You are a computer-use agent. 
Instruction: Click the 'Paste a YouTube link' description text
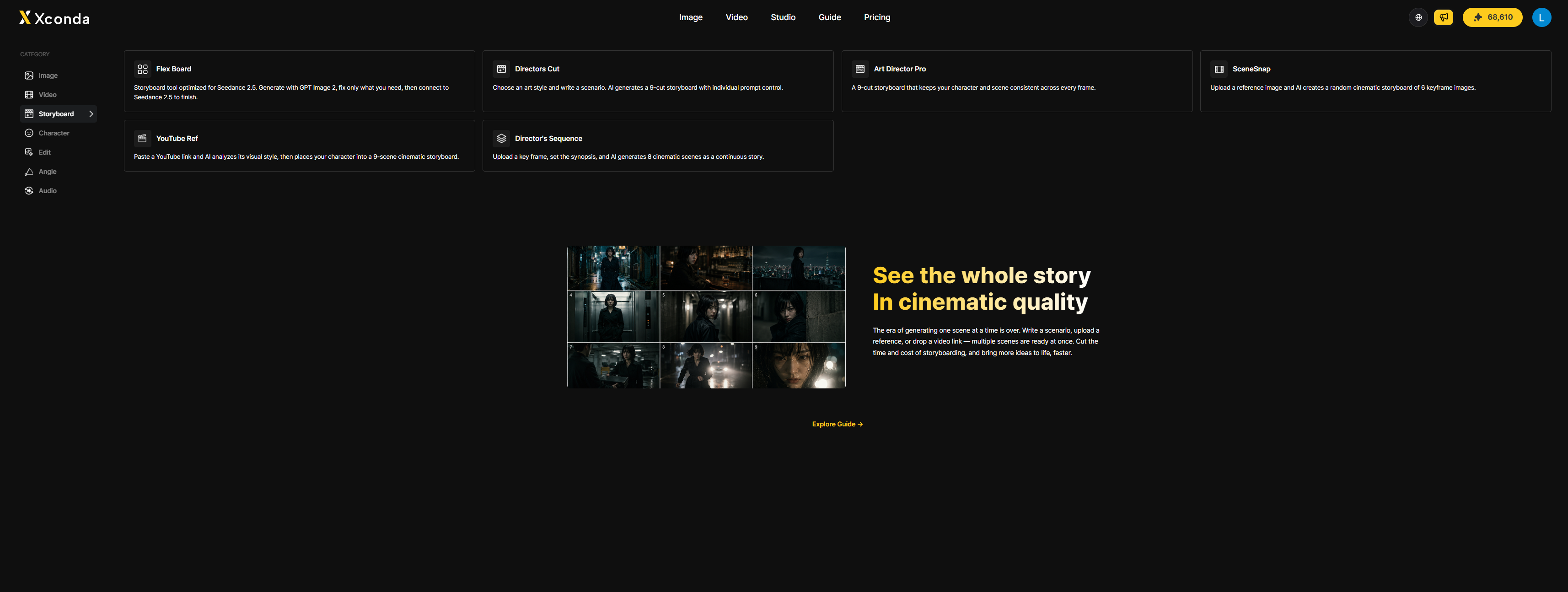296,156
